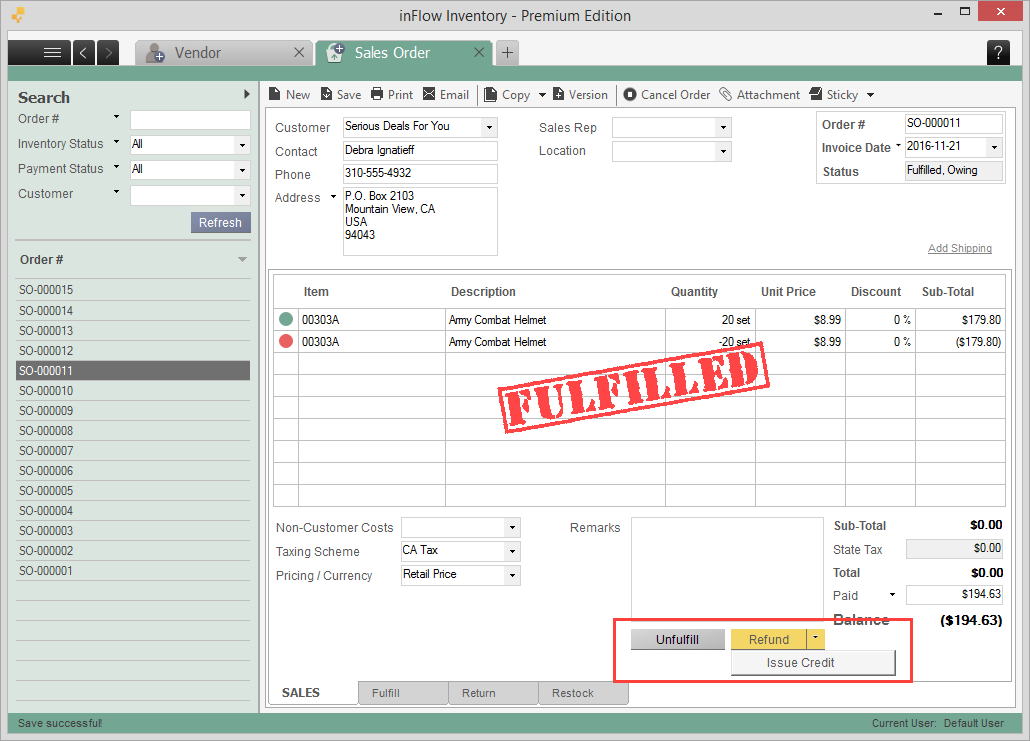Close the Vendor tab
Screen dimensions: 1030x741
[x=299, y=52]
